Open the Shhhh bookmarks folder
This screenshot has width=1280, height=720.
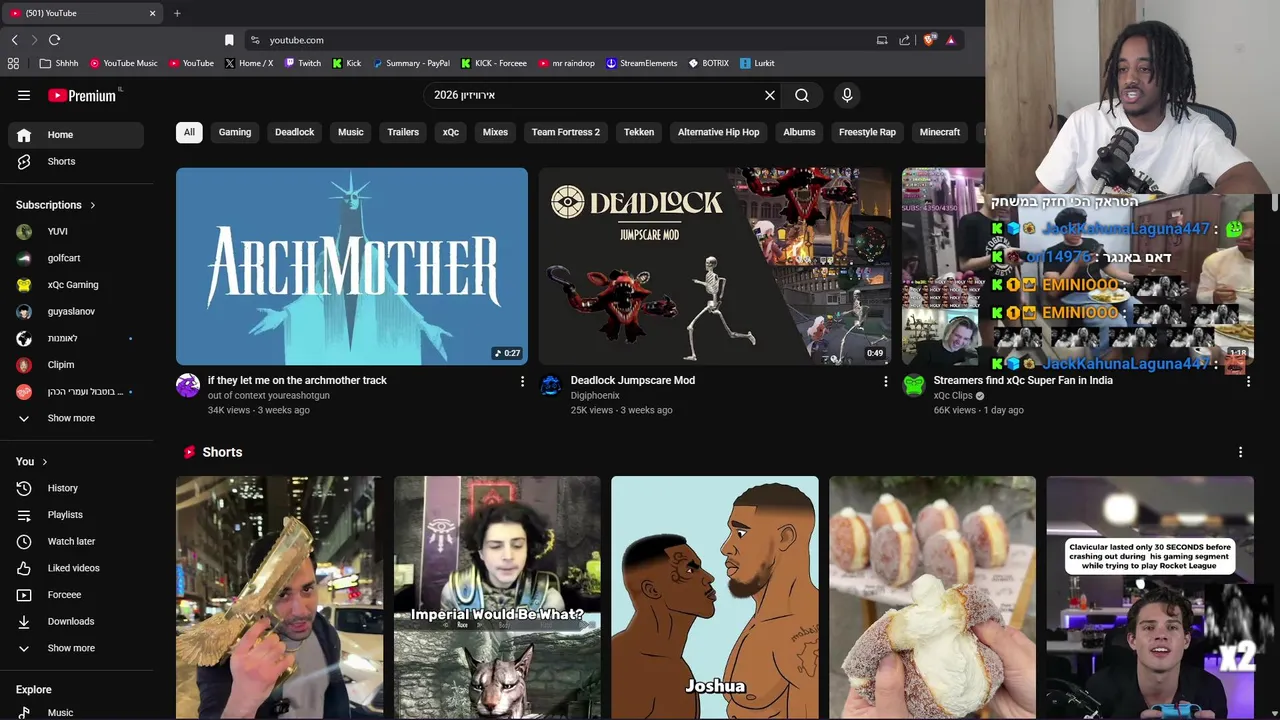pyautogui.click(x=59, y=63)
